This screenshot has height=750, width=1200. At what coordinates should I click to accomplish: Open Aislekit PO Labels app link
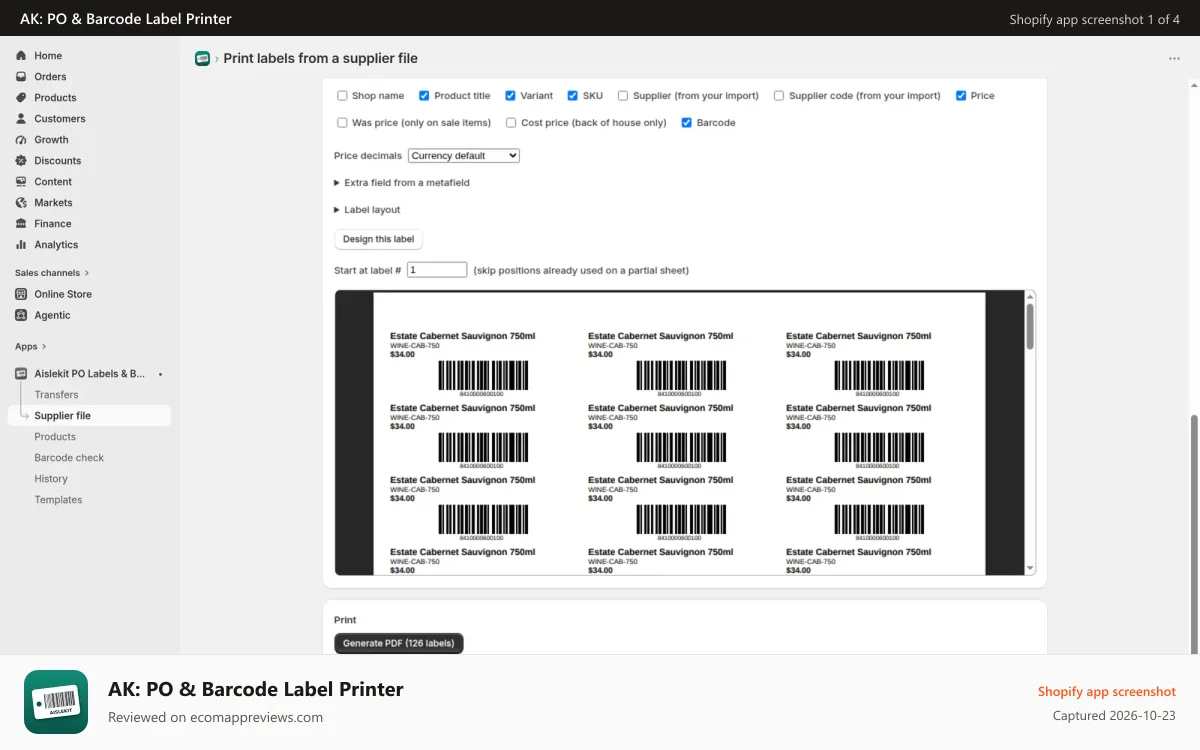(x=89, y=374)
